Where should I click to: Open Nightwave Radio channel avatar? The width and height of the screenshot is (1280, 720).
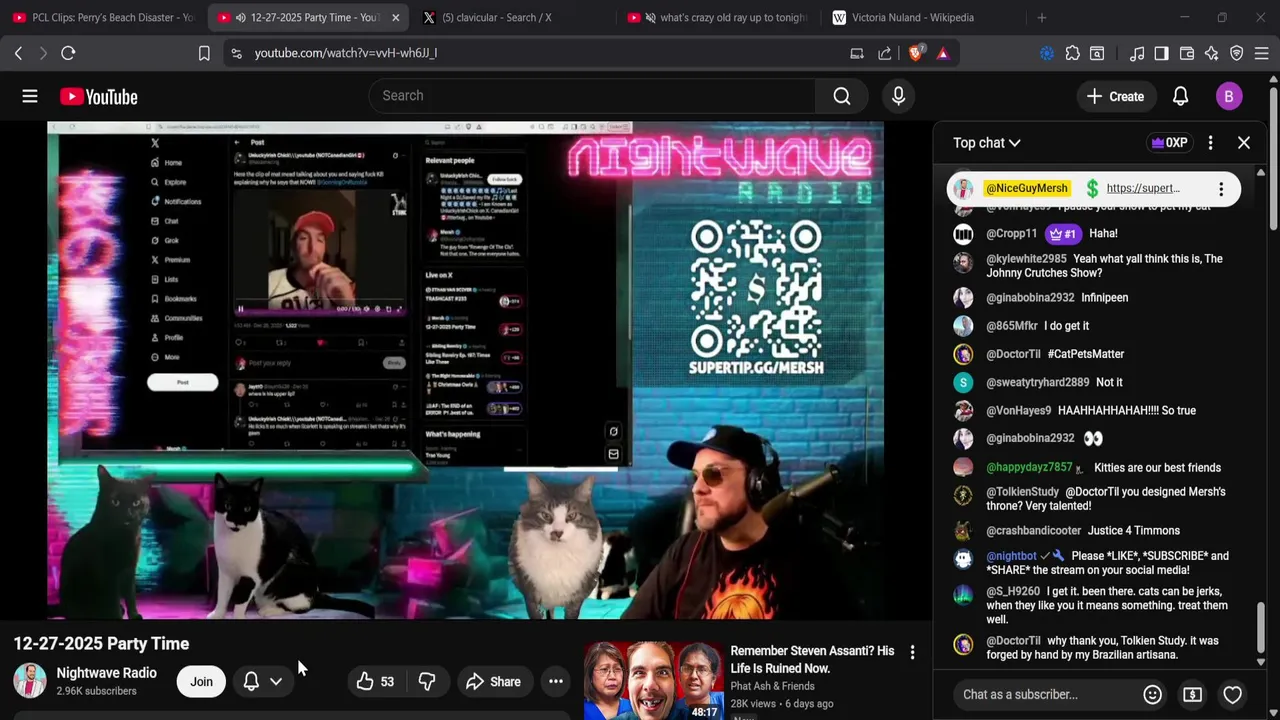click(30, 681)
